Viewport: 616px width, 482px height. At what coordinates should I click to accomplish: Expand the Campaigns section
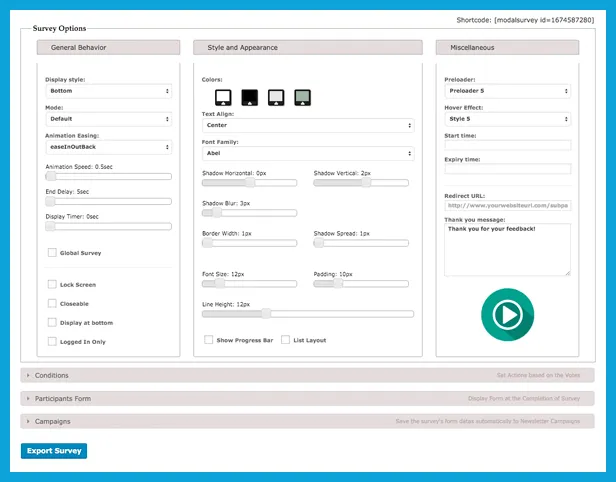tap(307, 421)
